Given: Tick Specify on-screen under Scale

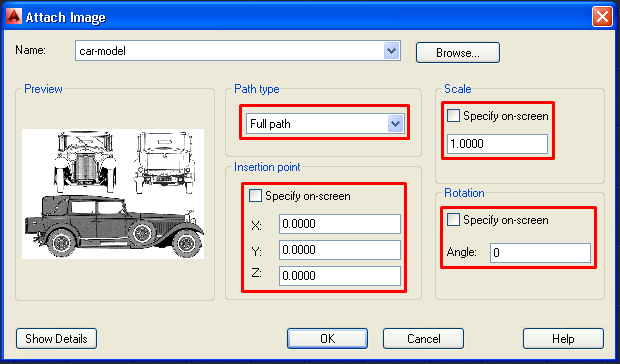Looking at the screenshot, I should [453, 116].
